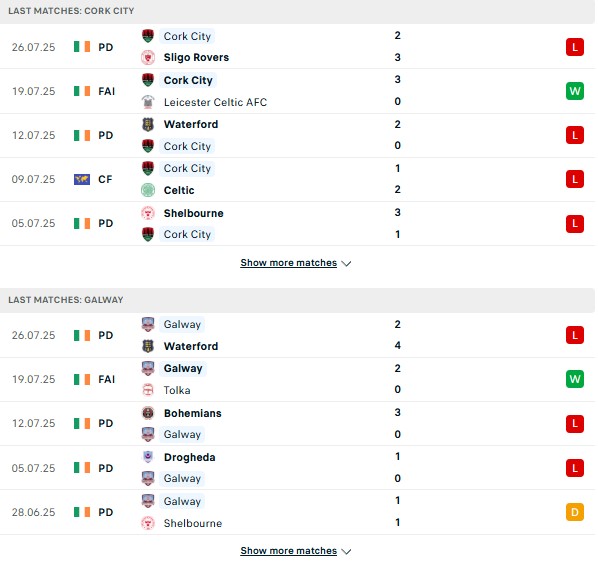This screenshot has width=598, height=565.
Task: Click the Leicester Celtic AFC crest icon
Action: click(x=148, y=102)
